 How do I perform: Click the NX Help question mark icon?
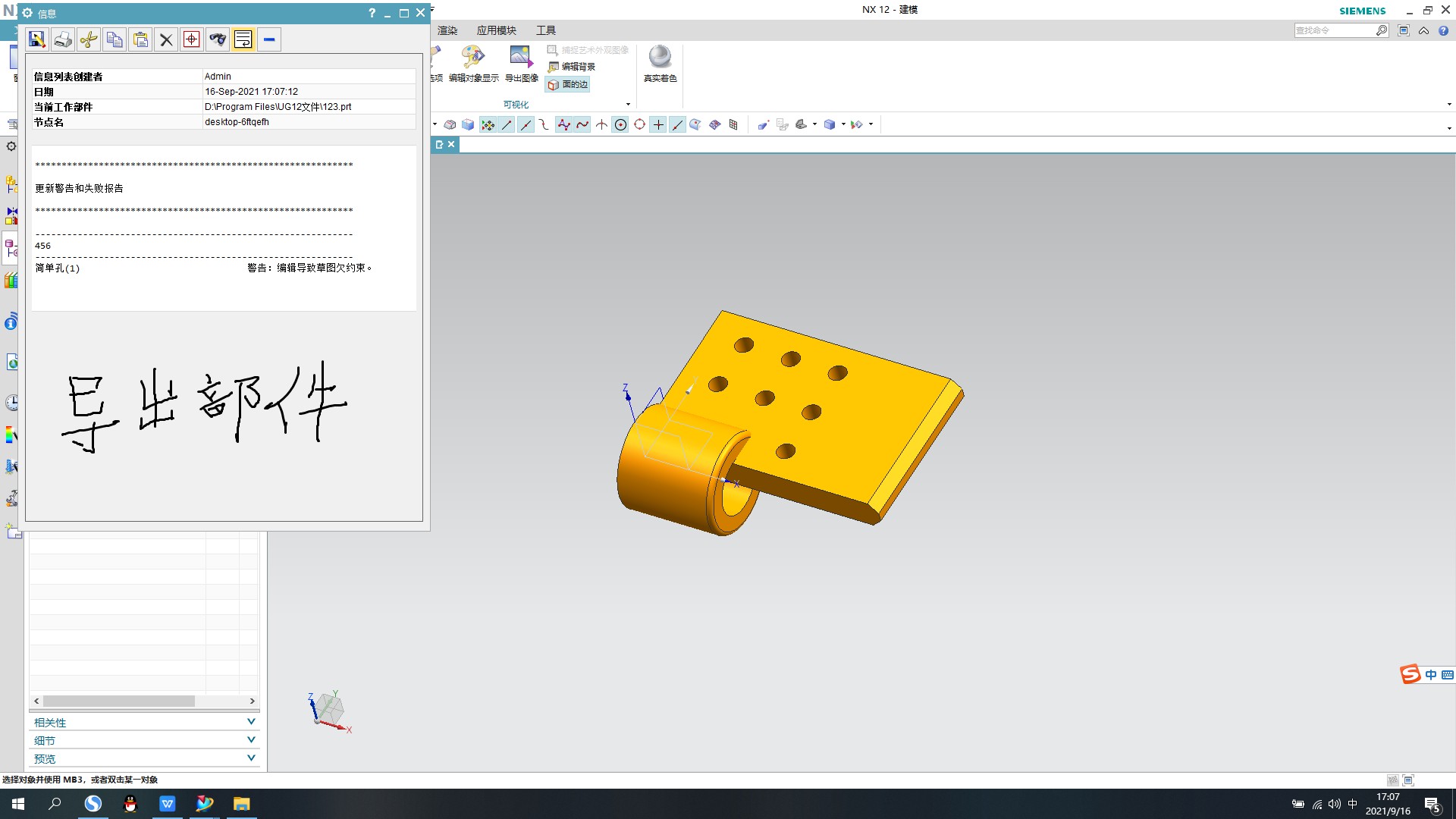point(1444,30)
